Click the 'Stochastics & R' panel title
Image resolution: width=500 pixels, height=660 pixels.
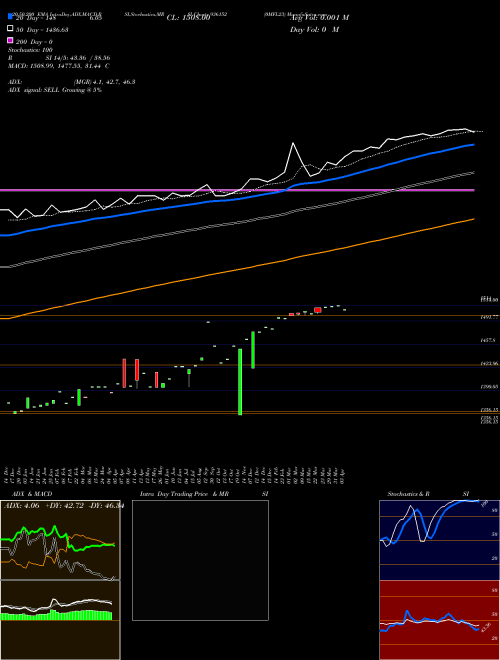point(409,494)
